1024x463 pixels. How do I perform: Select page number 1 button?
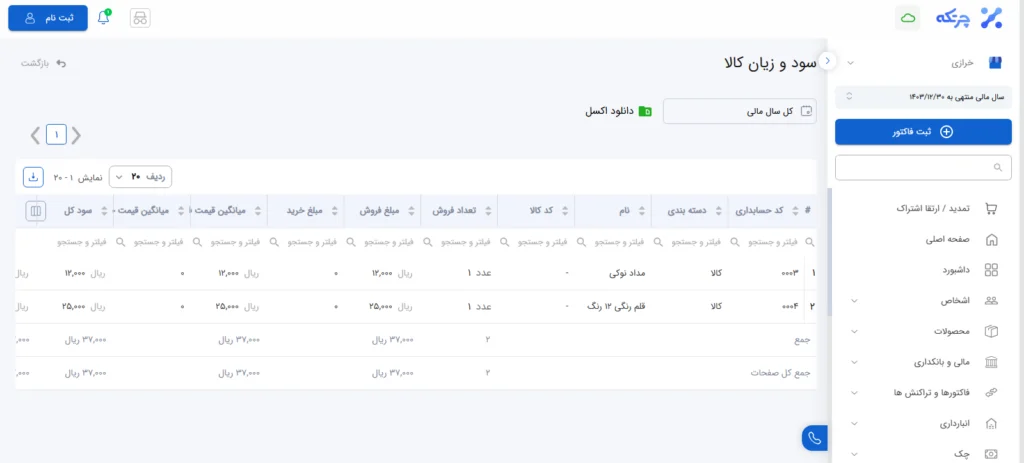pos(56,135)
